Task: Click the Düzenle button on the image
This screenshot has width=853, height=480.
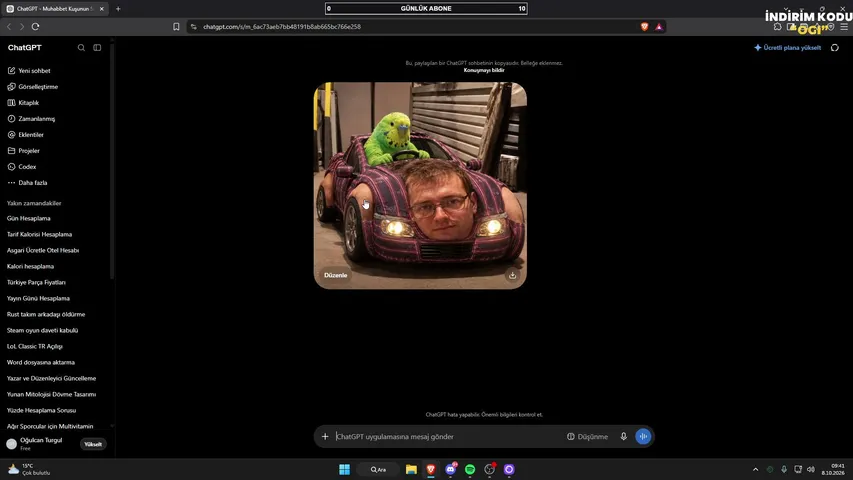Action: pyautogui.click(x=336, y=275)
